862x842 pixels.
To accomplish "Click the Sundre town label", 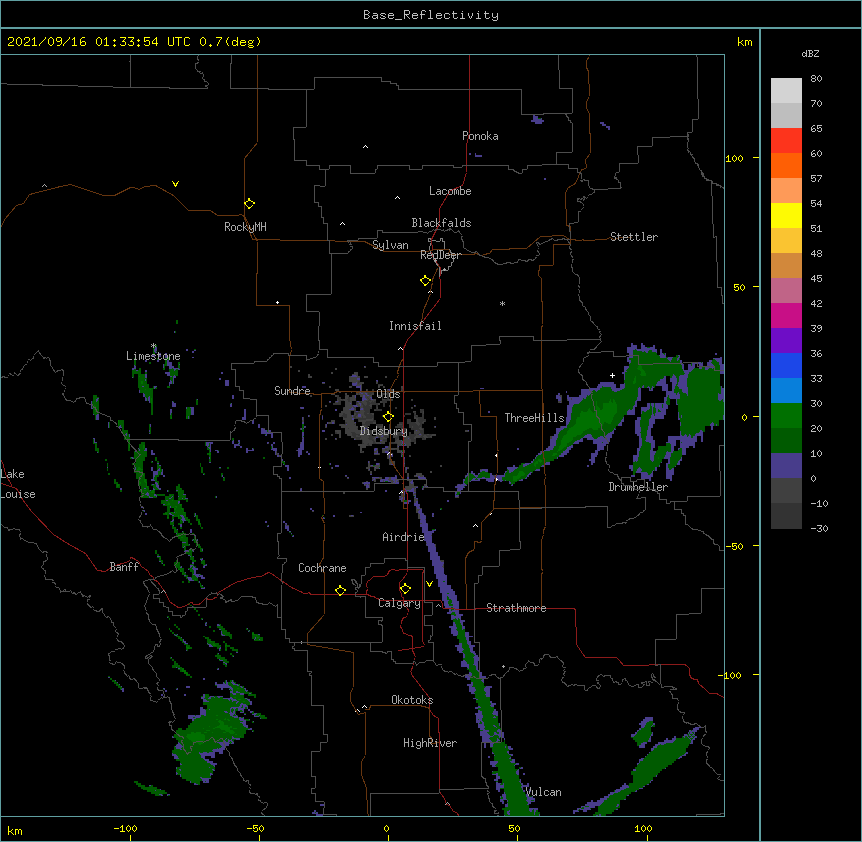I will coord(292,391).
